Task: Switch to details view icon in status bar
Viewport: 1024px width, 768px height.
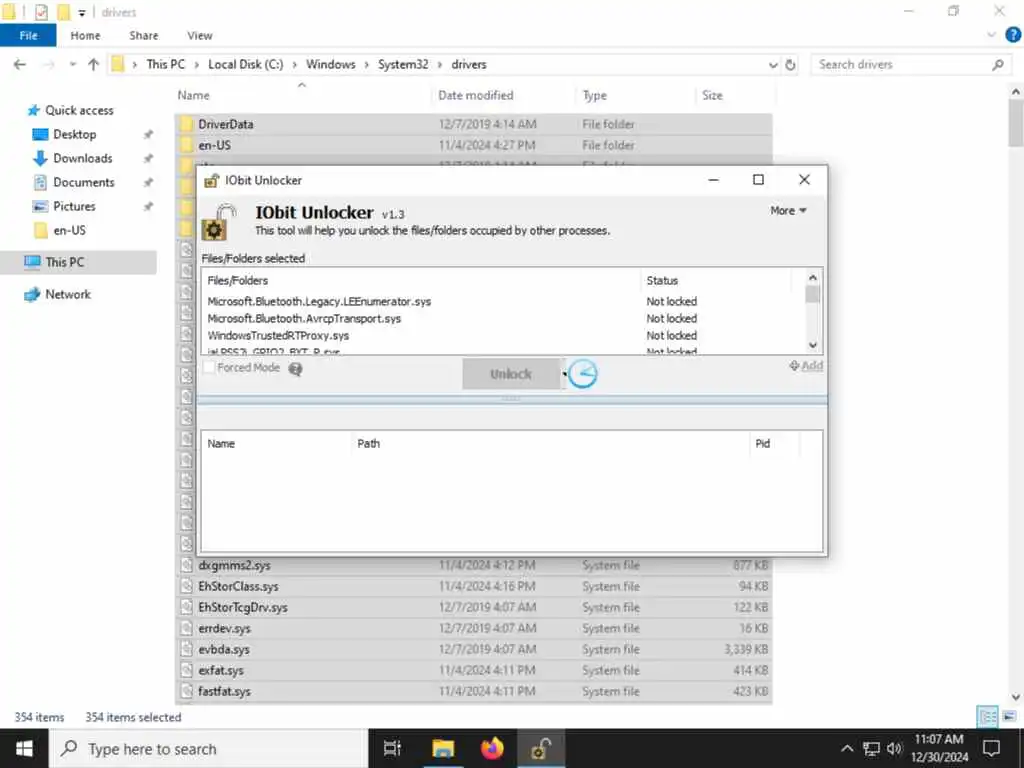Action: point(987,716)
